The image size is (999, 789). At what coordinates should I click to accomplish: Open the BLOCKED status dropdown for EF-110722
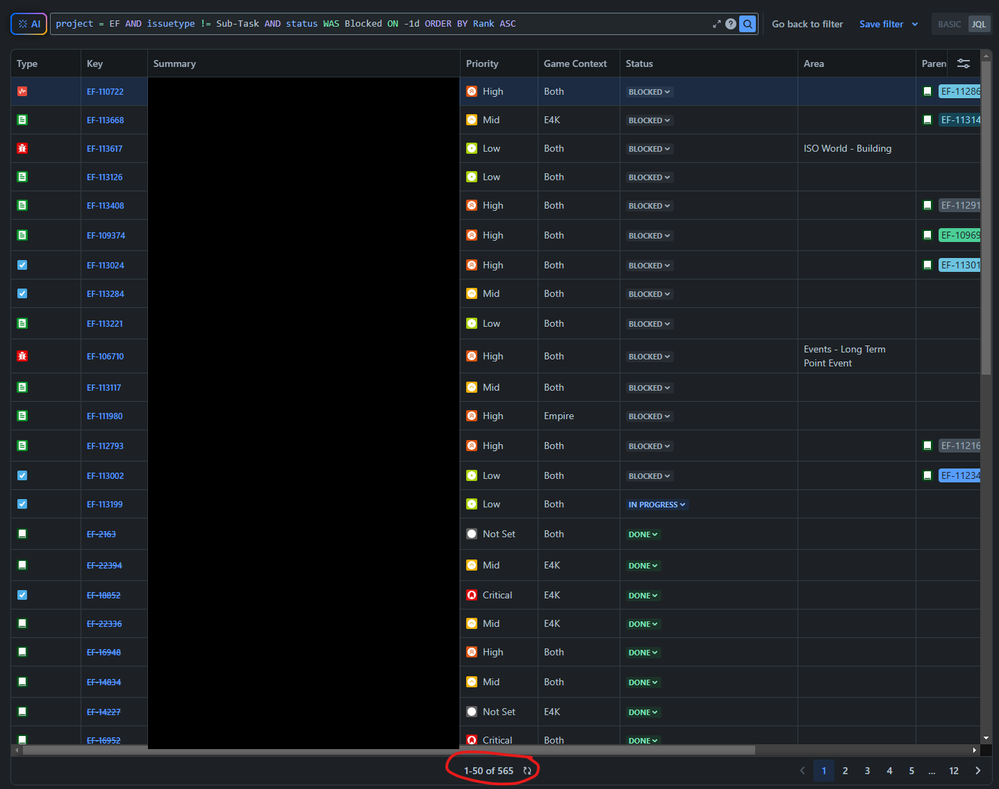[649, 92]
